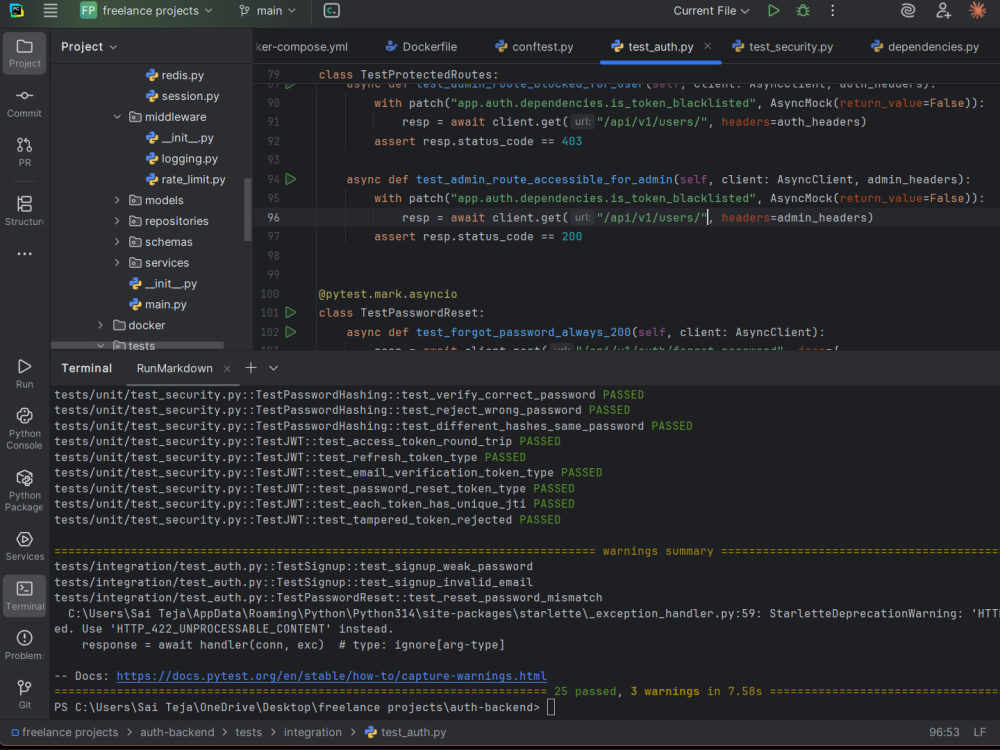Click project tree vertical scrollbar

point(247,209)
